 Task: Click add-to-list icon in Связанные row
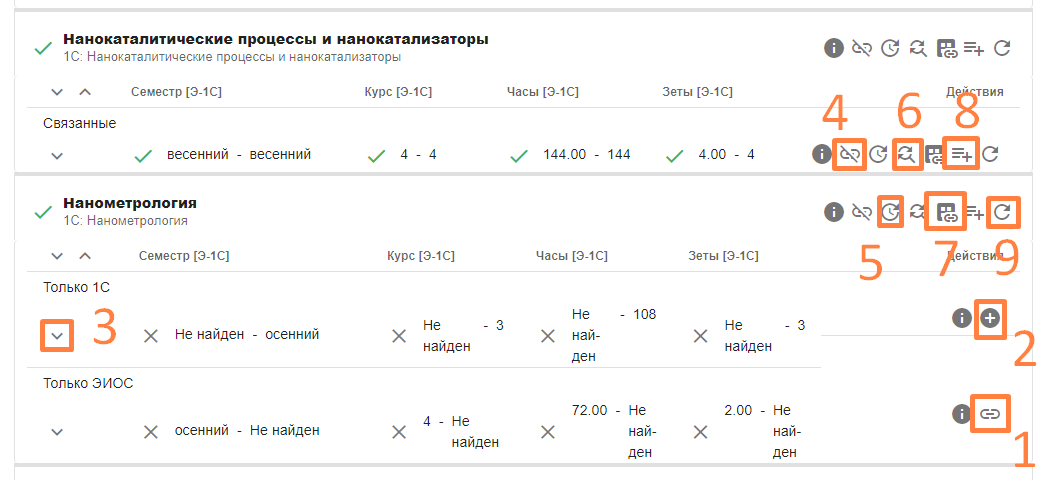963,154
